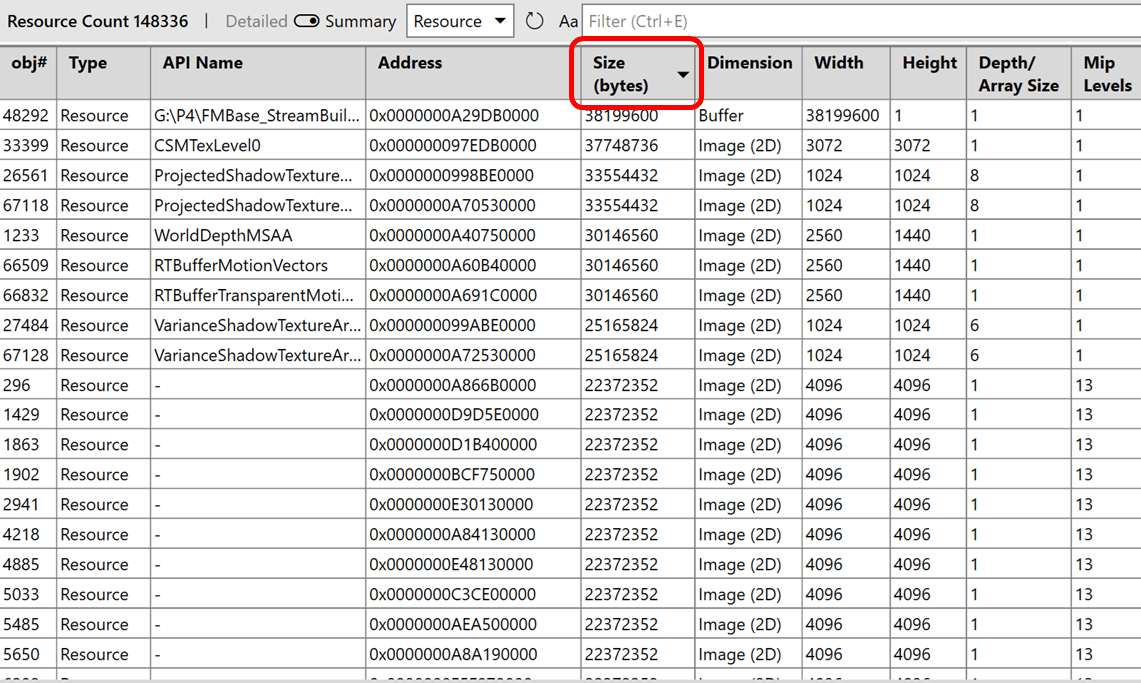Select row with obj# 1902
This screenshot has width=1141, height=683.
(x=570, y=474)
